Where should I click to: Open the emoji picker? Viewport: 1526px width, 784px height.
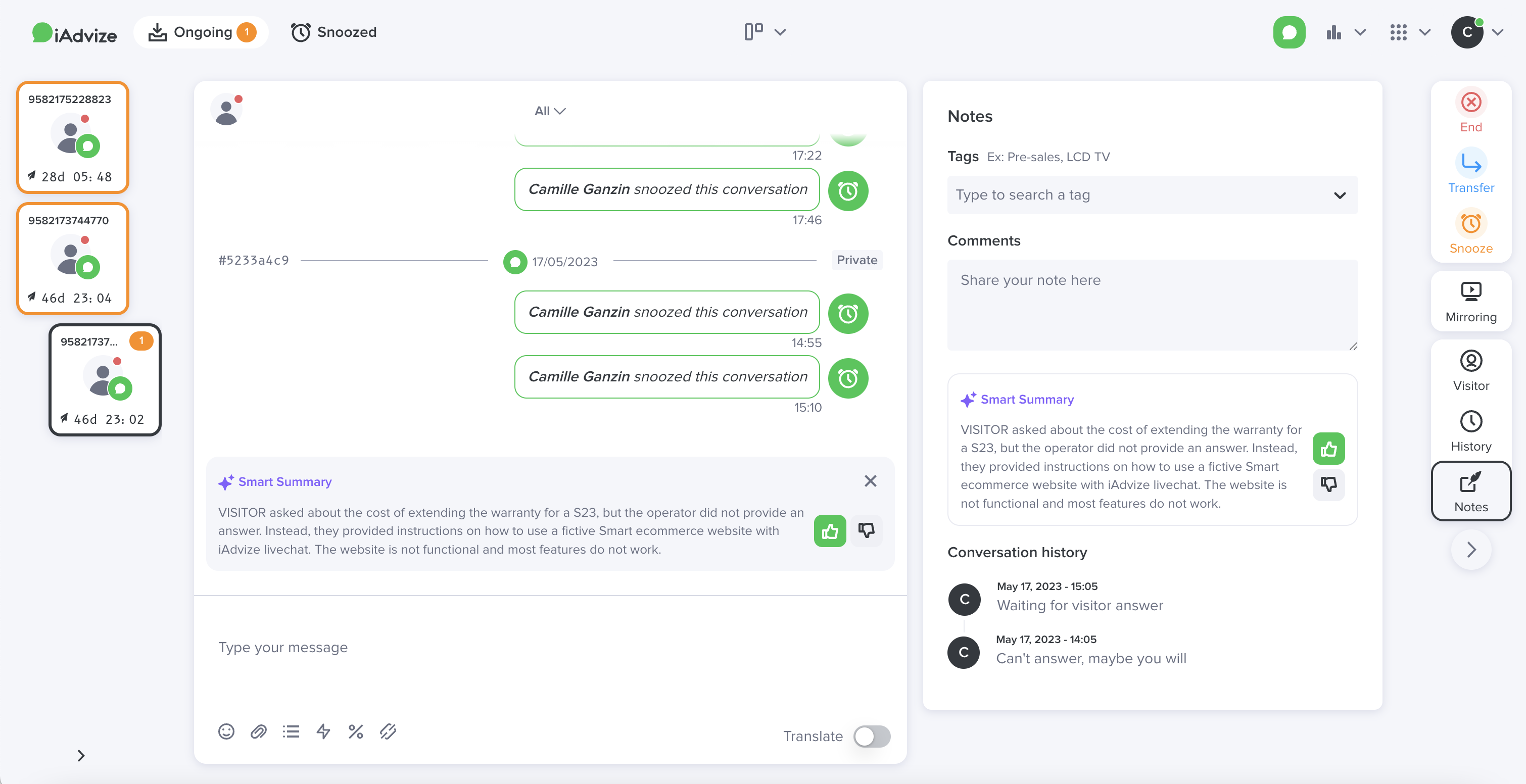(226, 732)
